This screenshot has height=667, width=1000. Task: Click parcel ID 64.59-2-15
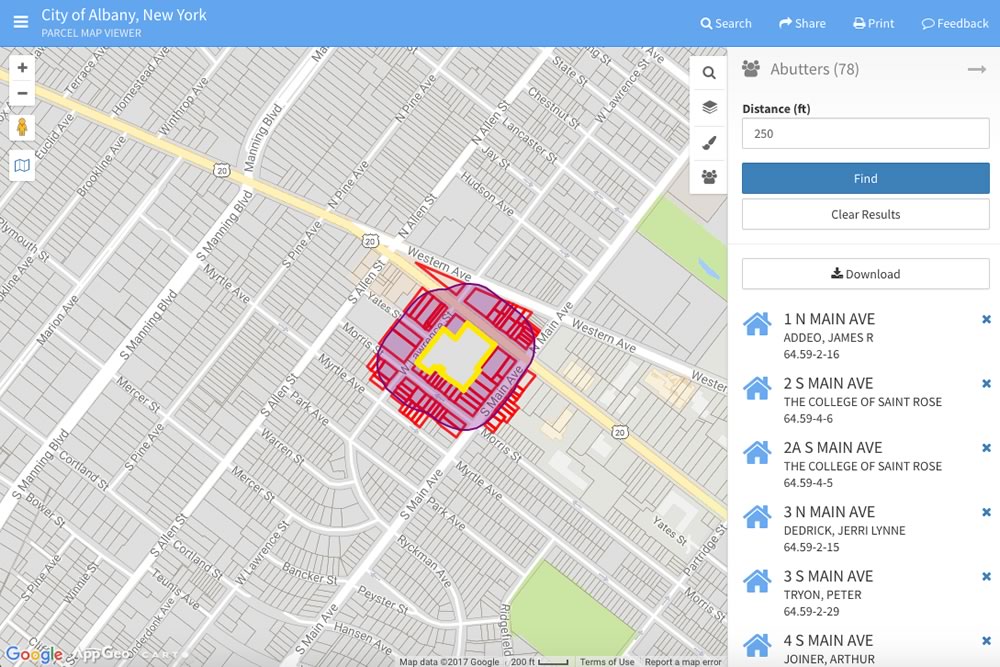tap(811, 547)
